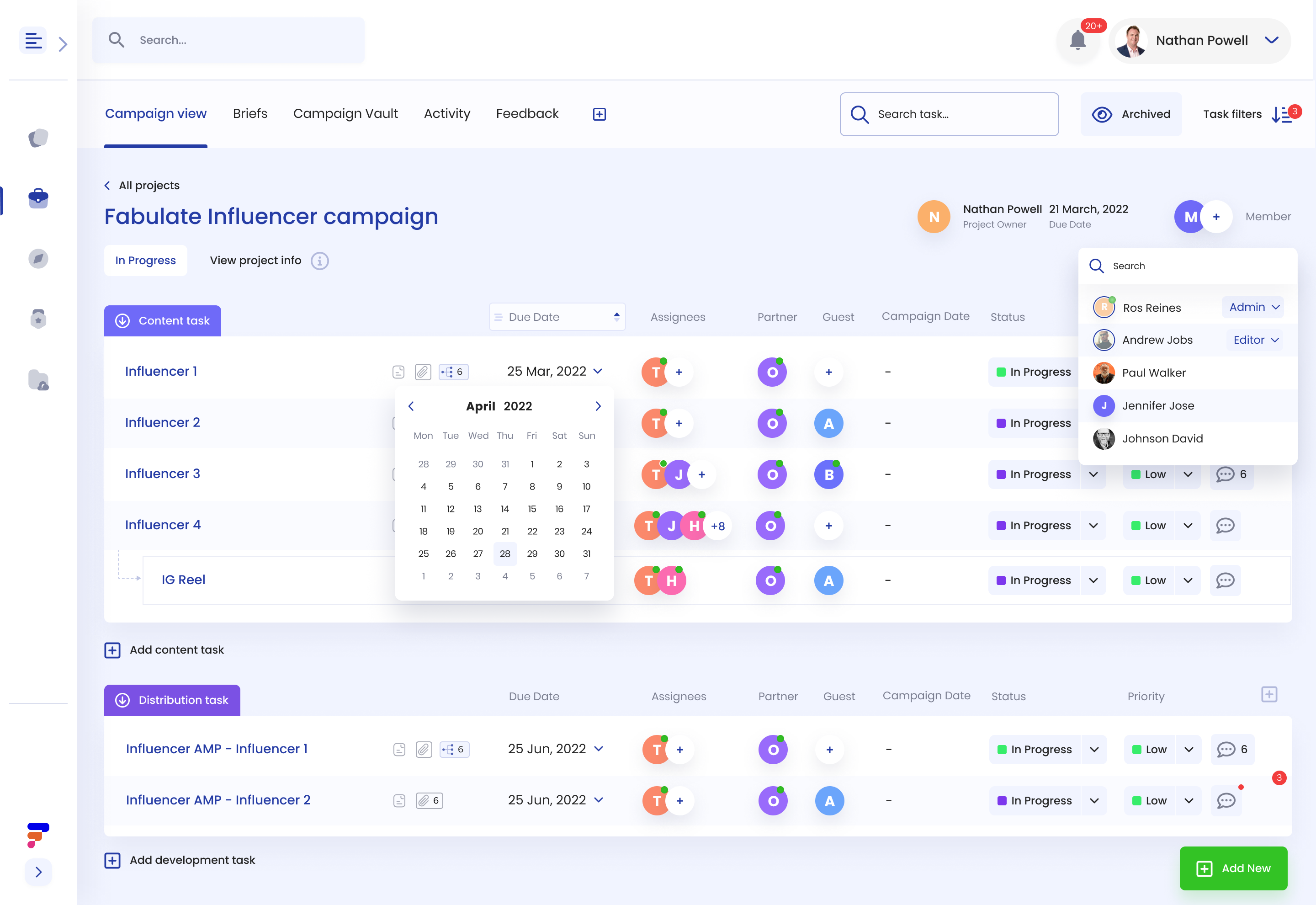Image resolution: width=1316 pixels, height=905 pixels.
Task: Open Ros Reines Admin role dropdown
Action: tap(1253, 307)
